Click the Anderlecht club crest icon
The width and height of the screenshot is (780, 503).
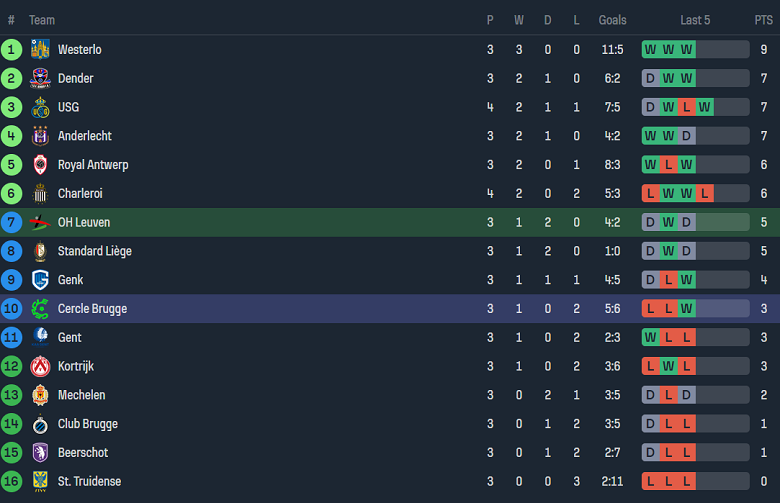click(x=40, y=136)
